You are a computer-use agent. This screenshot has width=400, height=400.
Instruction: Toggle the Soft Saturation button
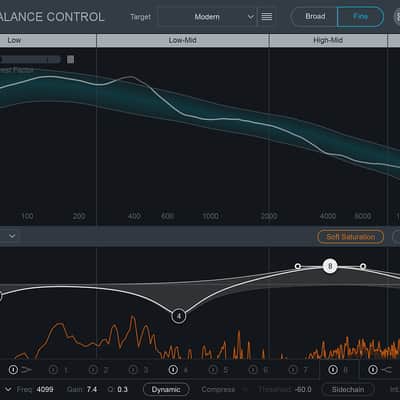click(350, 237)
